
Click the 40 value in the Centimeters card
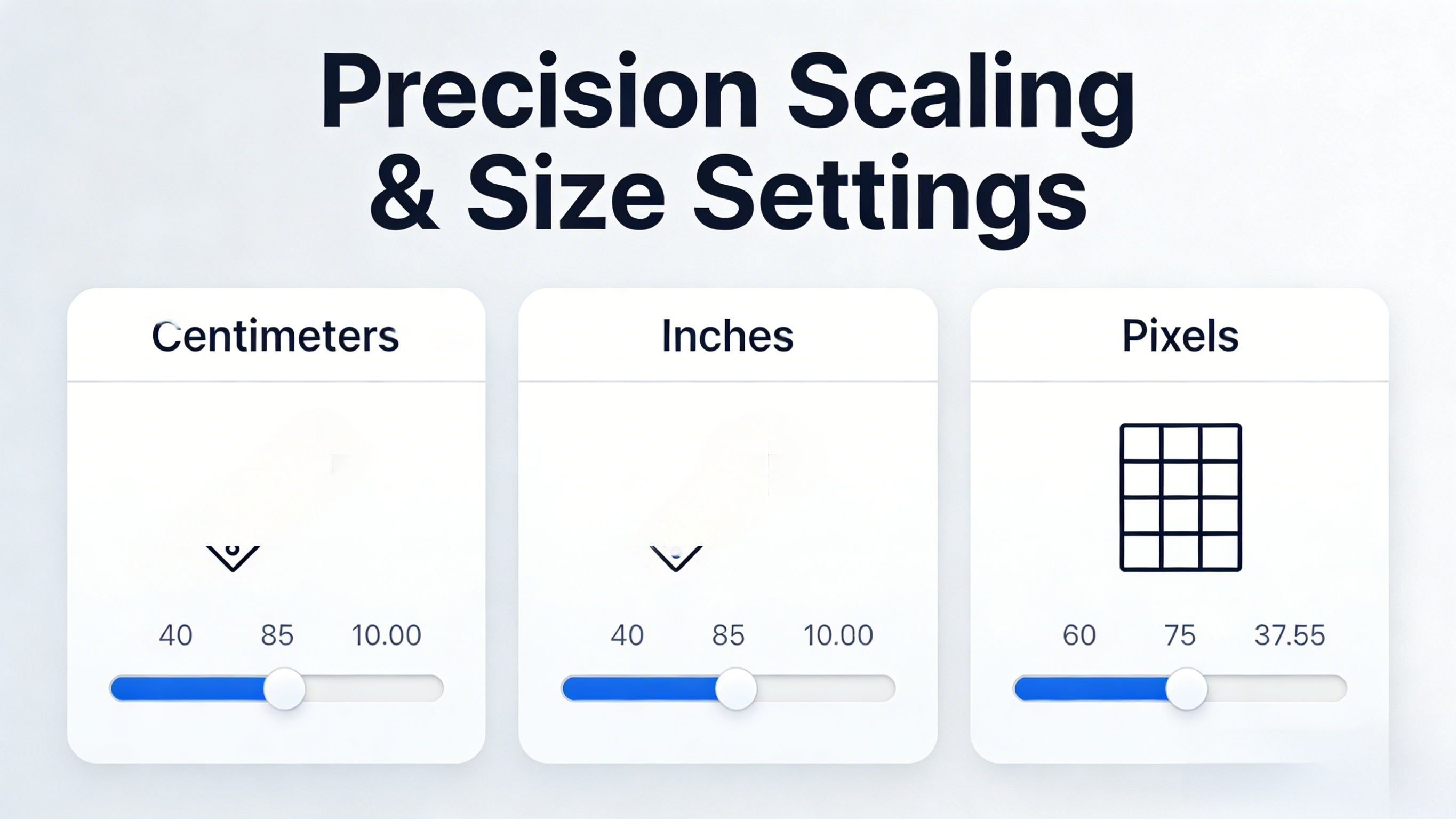[x=176, y=635]
